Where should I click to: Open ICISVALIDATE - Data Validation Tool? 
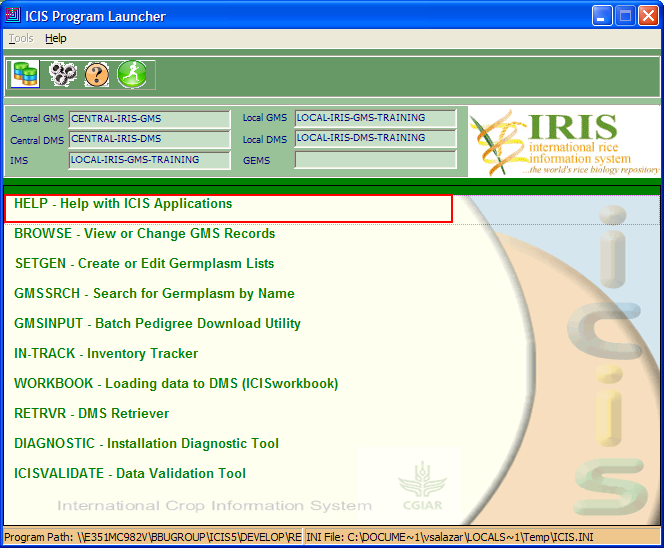coord(130,473)
